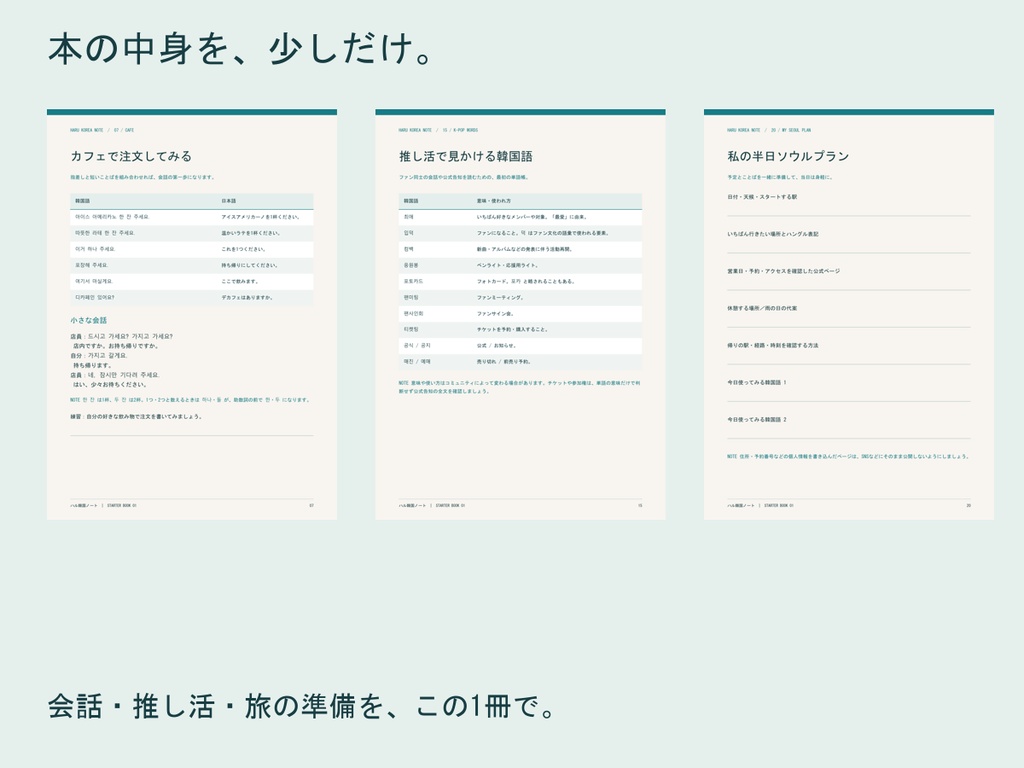Click the line 店内ですか、お持ち帰りですか。
The height and width of the screenshot is (768, 1024).
tap(116, 346)
